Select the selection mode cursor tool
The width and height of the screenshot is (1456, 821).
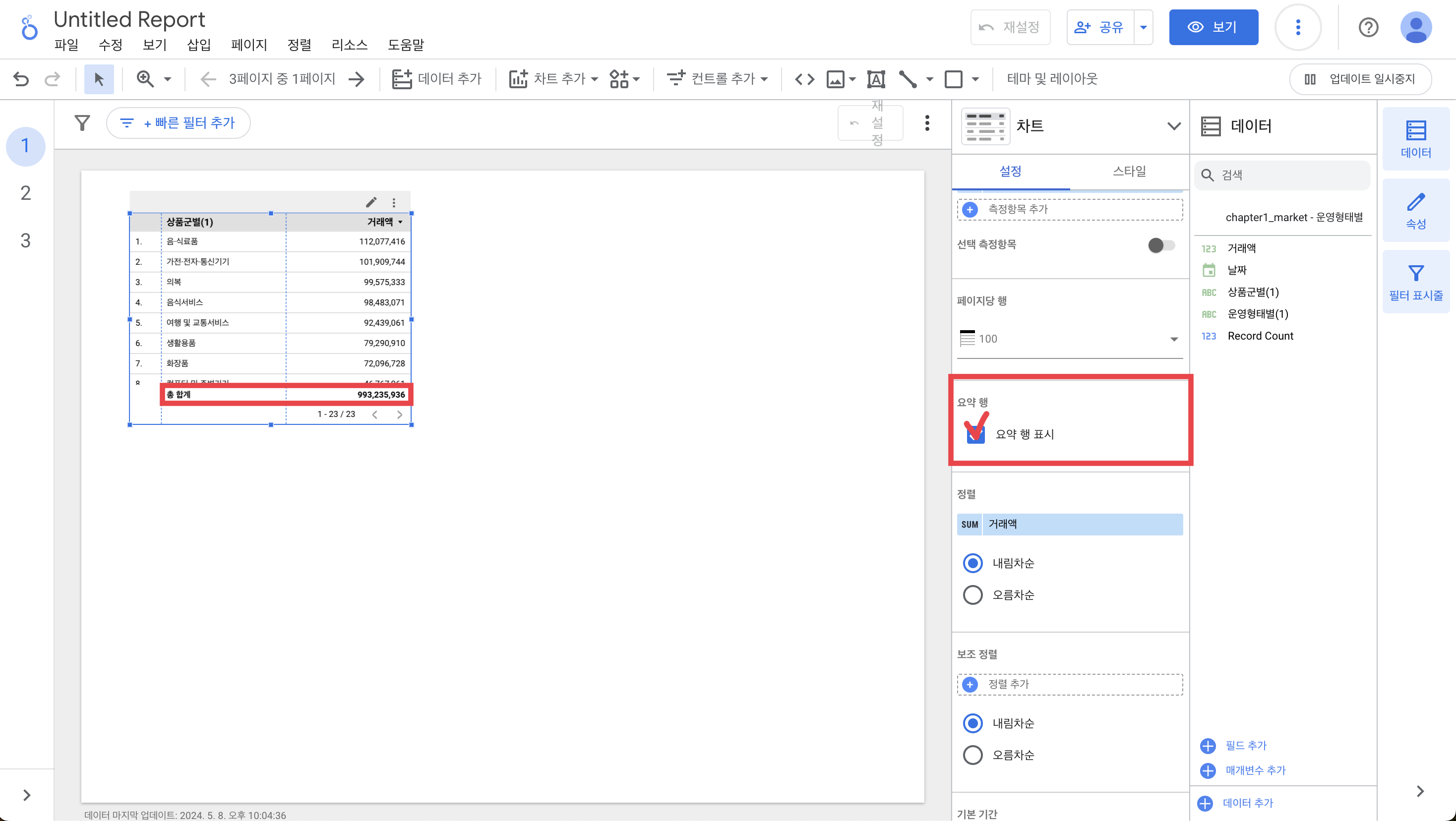[x=99, y=78]
